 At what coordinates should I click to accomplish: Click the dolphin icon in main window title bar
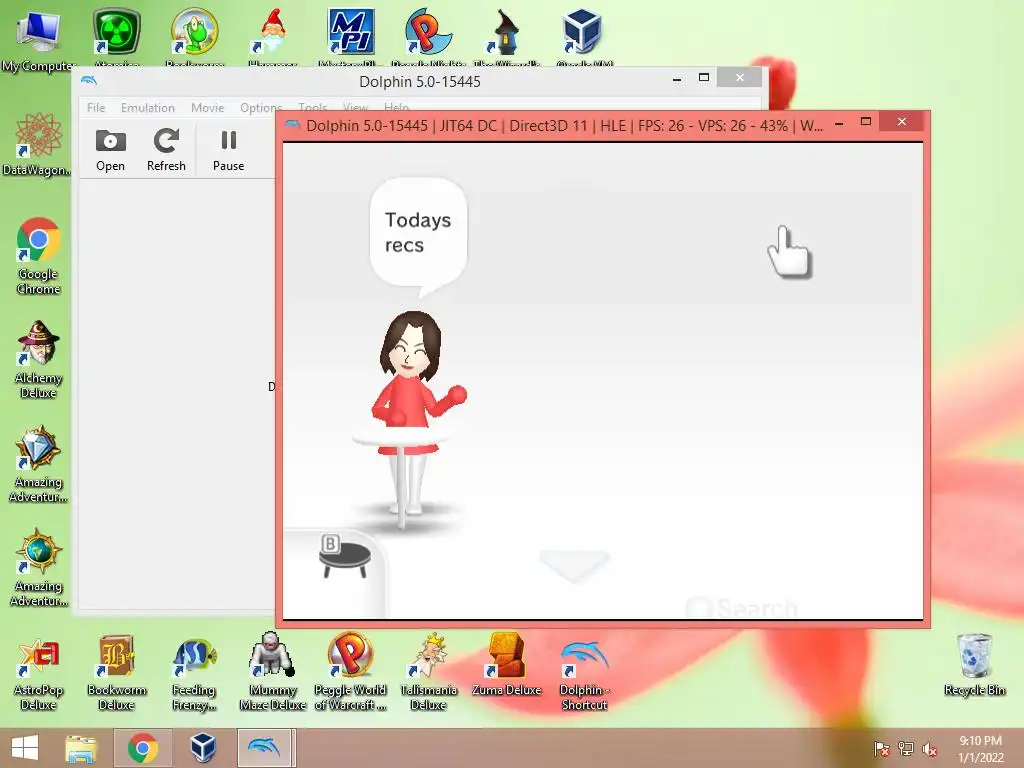pyautogui.click(x=89, y=80)
